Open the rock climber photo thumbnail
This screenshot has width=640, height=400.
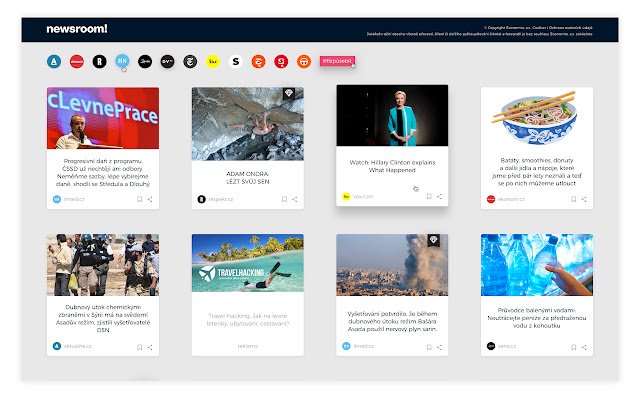248,124
